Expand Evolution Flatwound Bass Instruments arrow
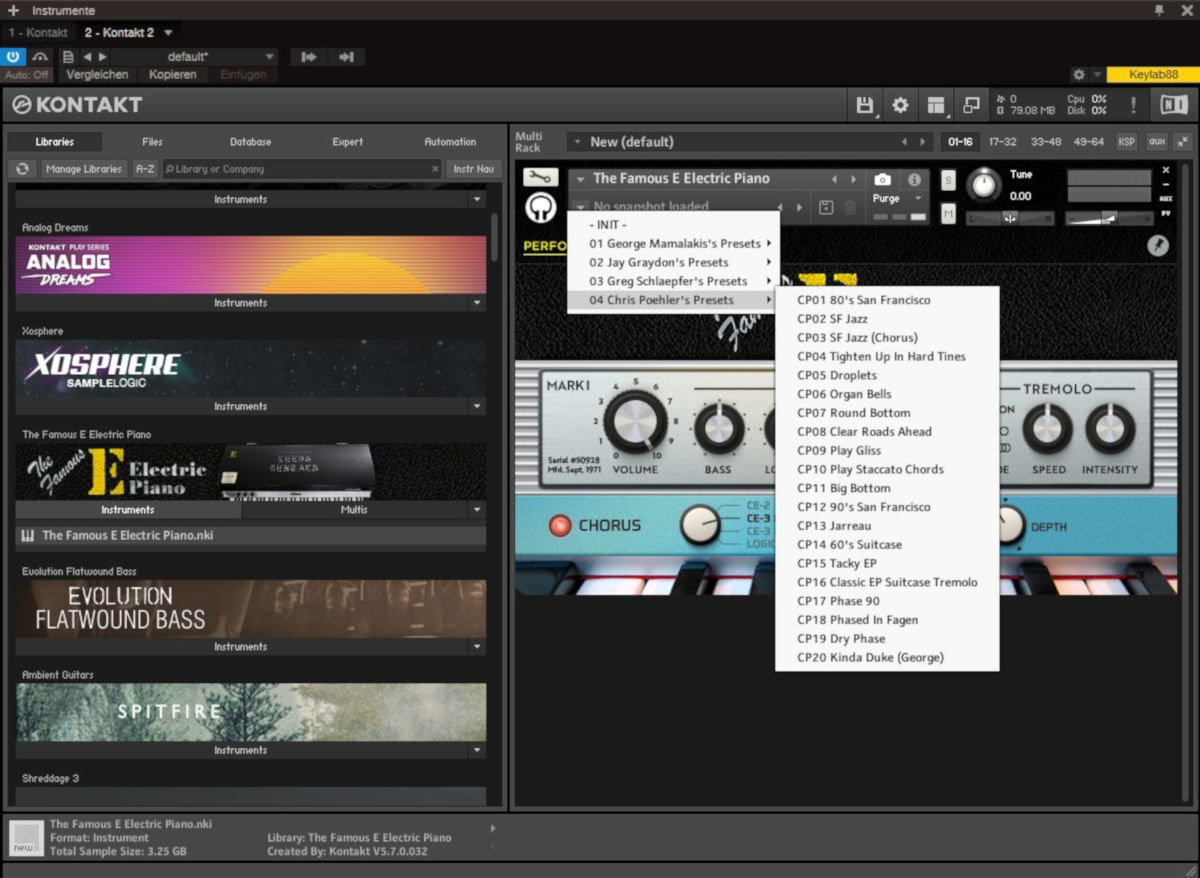1200x878 pixels. click(x=477, y=647)
